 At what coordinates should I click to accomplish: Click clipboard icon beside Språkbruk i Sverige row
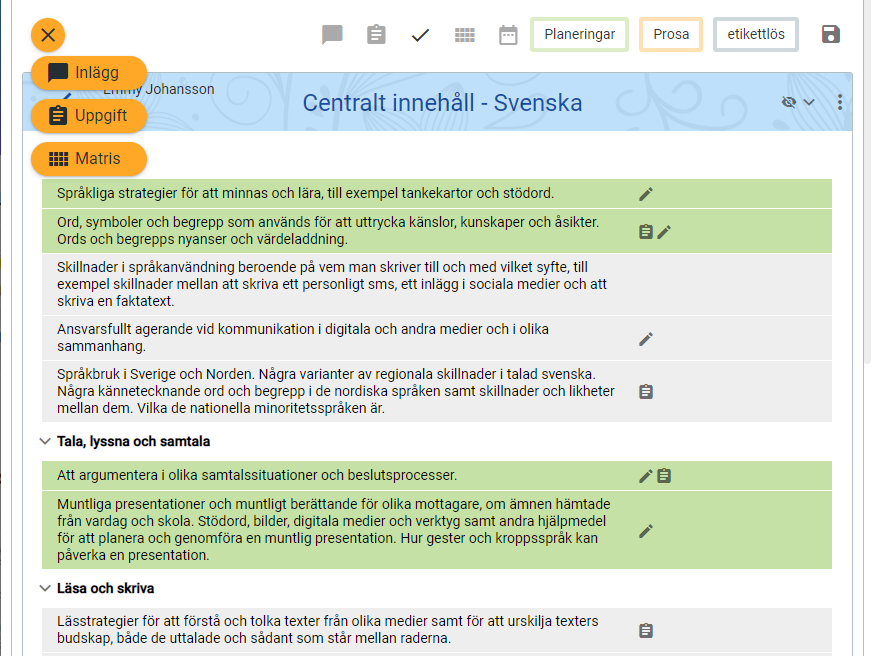(646, 391)
